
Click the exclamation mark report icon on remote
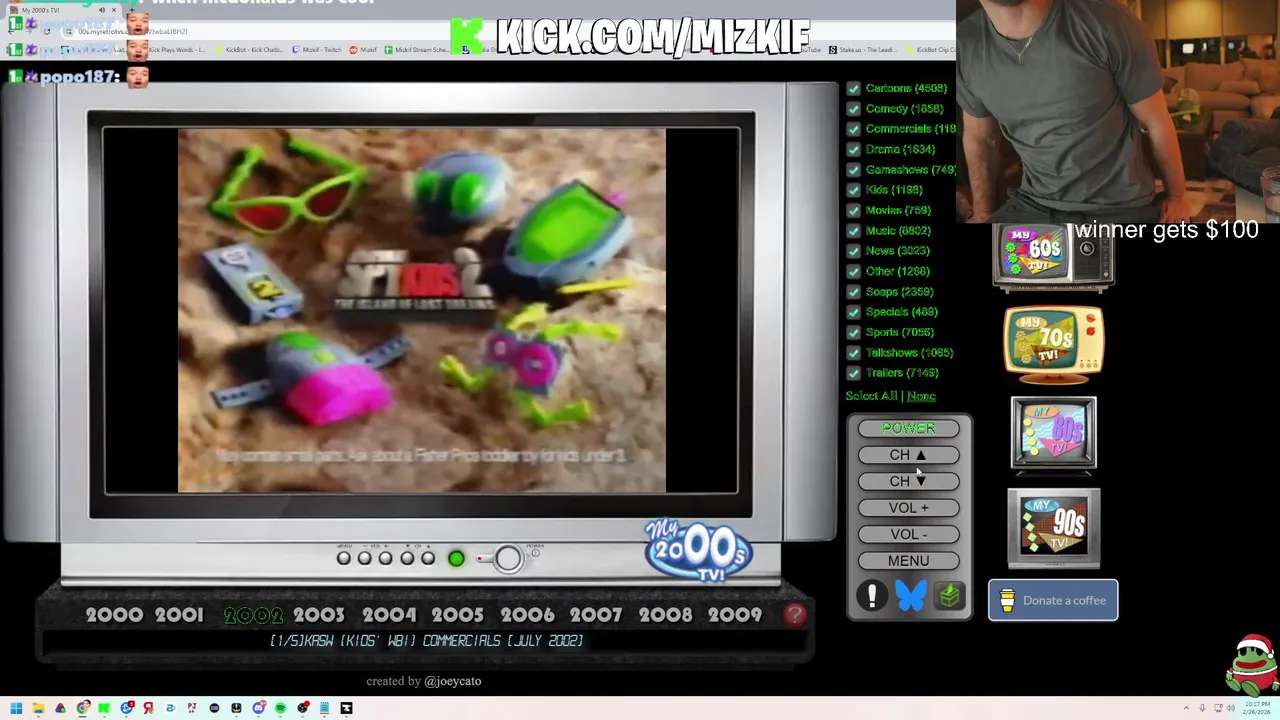(x=872, y=596)
